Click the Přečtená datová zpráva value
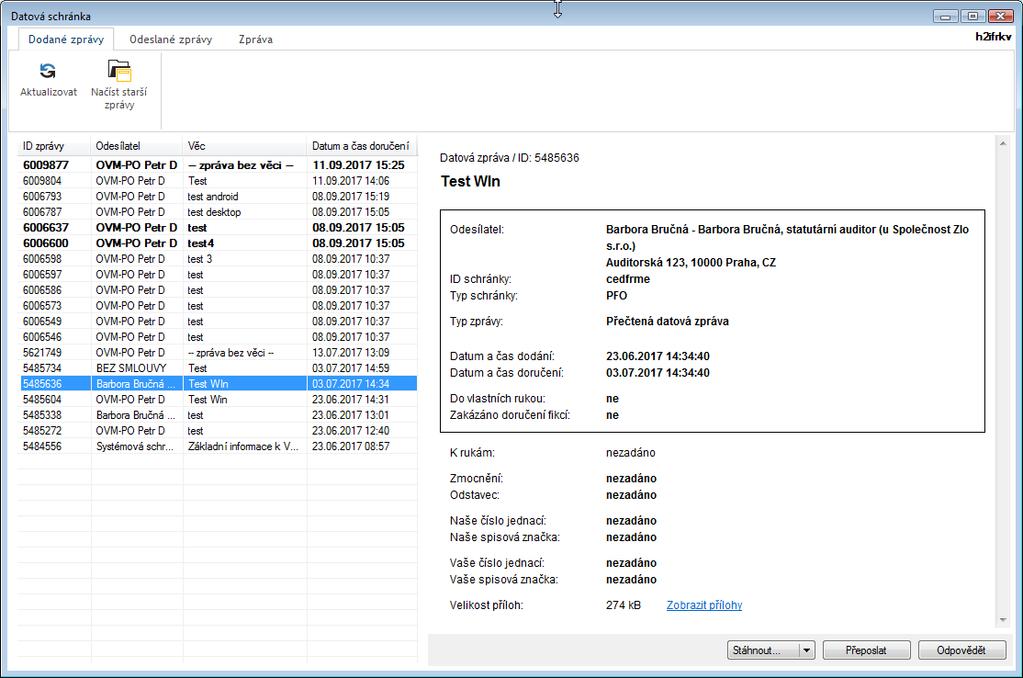 (x=667, y=321)
